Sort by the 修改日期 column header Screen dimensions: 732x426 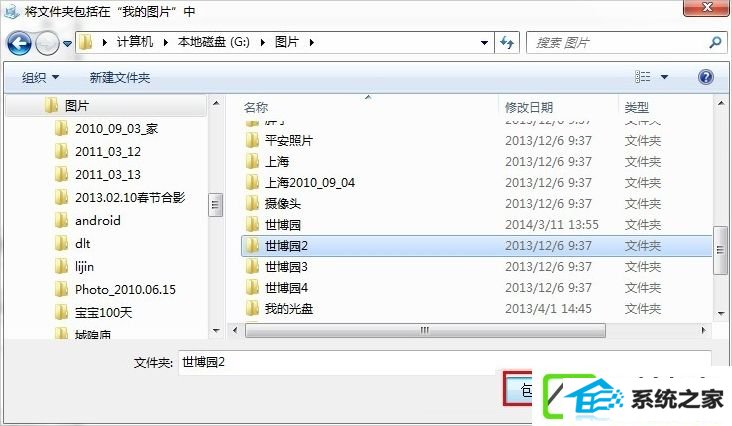pyautogui.click(x=529, y=108)
